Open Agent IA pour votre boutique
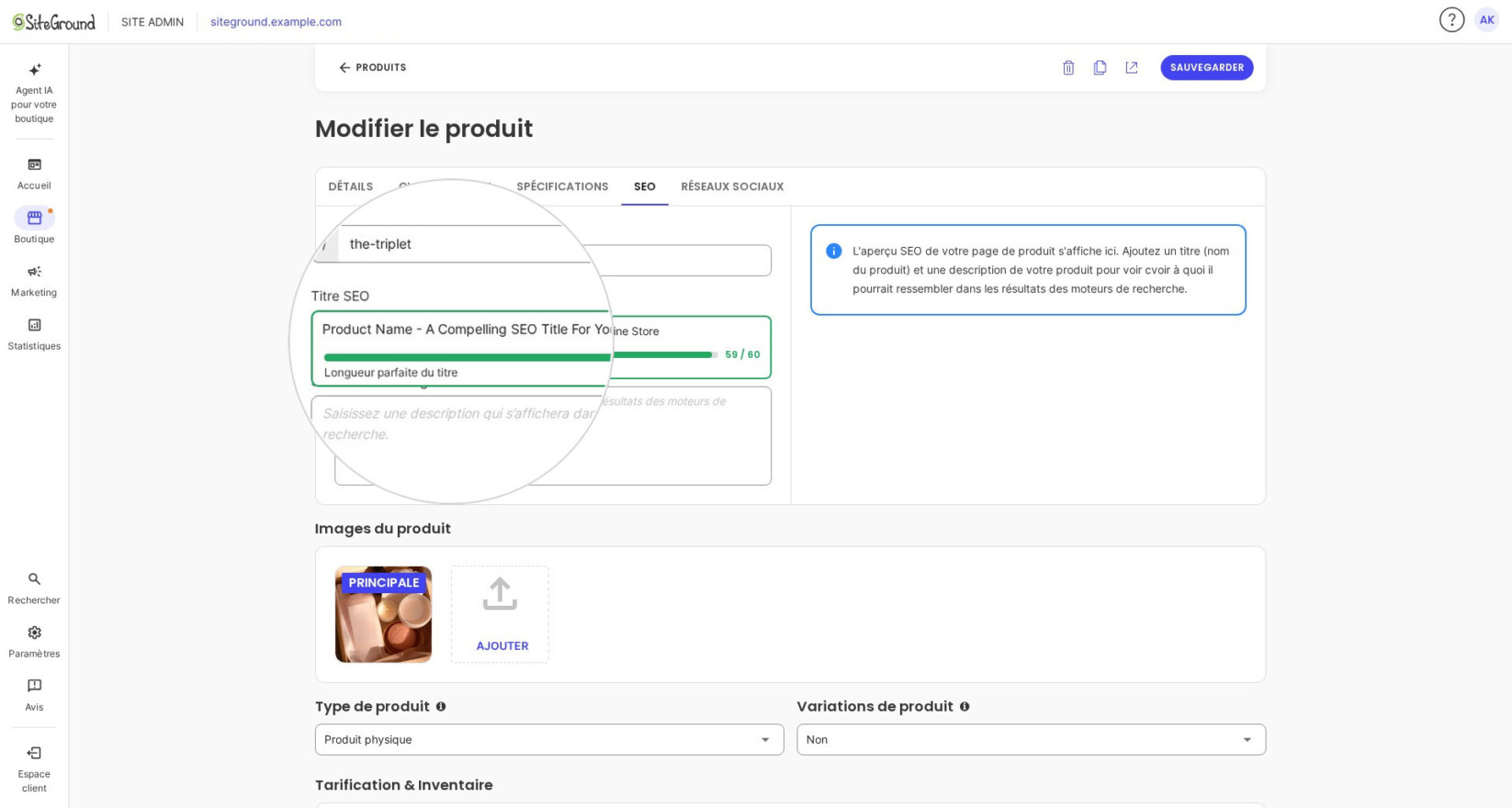This screenshot has height=808, width=1512. tap(34, 93)
